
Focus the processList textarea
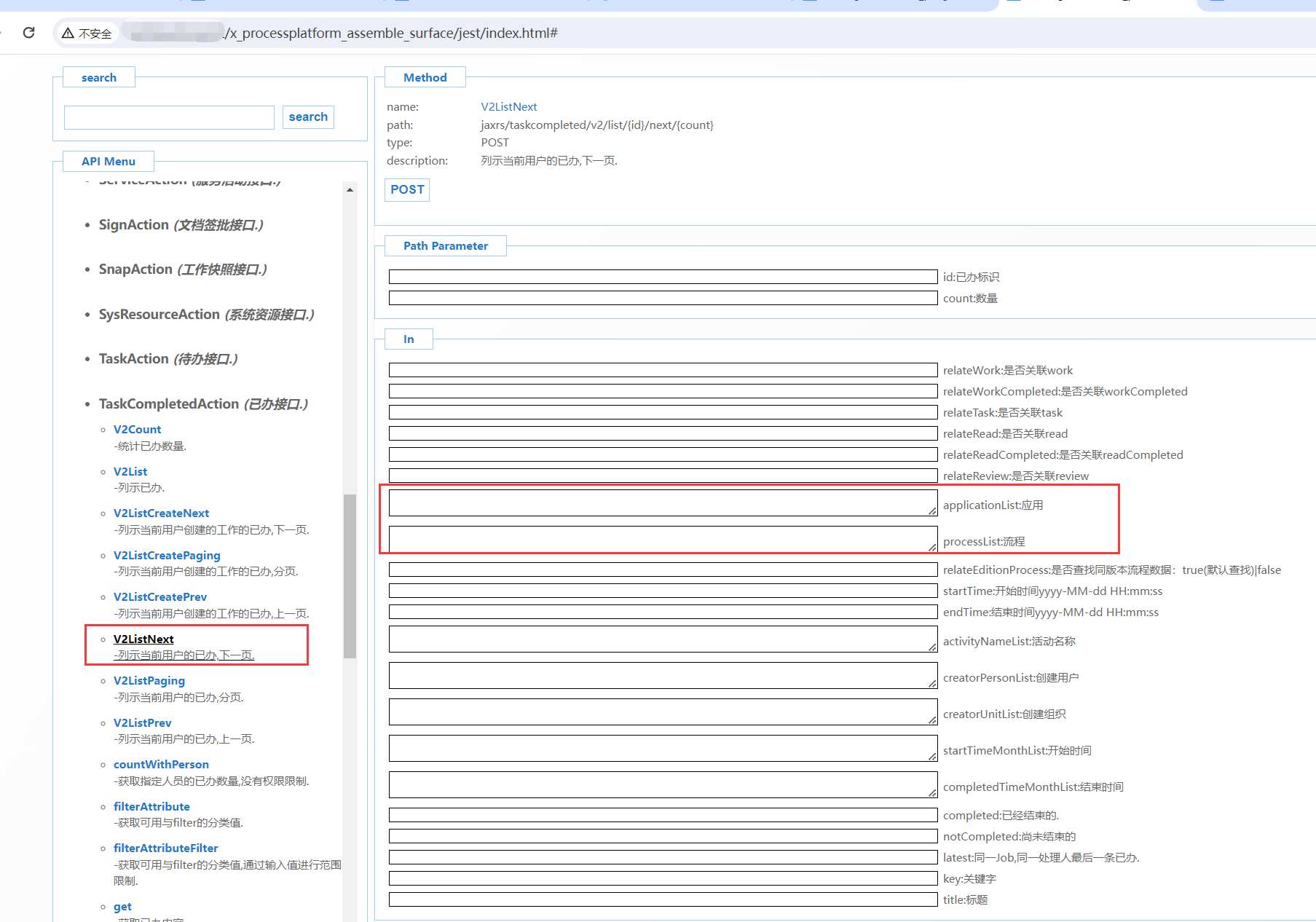pos(663,539)
